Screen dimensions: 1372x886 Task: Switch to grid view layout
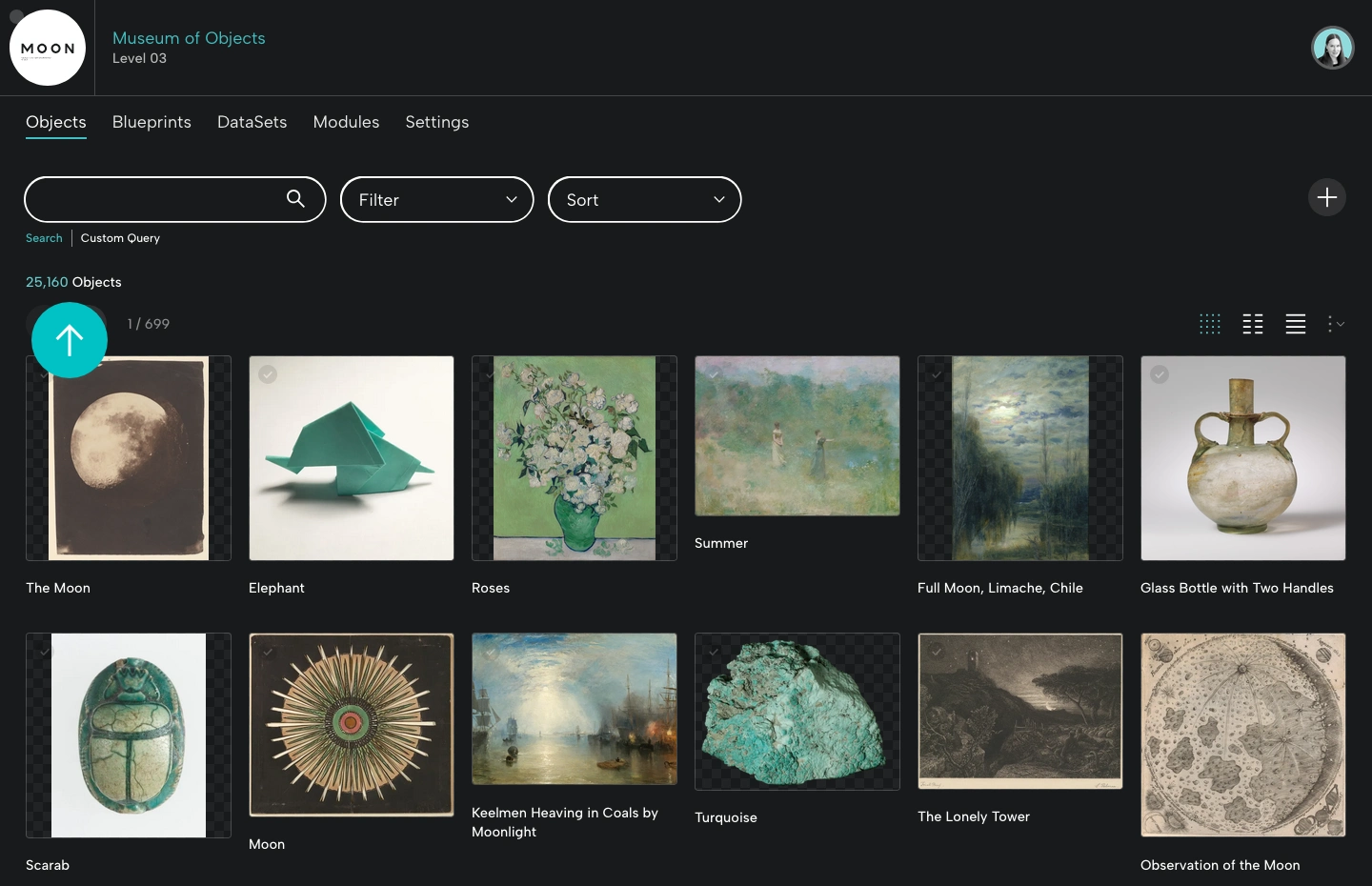click(x=1210, y=324)
